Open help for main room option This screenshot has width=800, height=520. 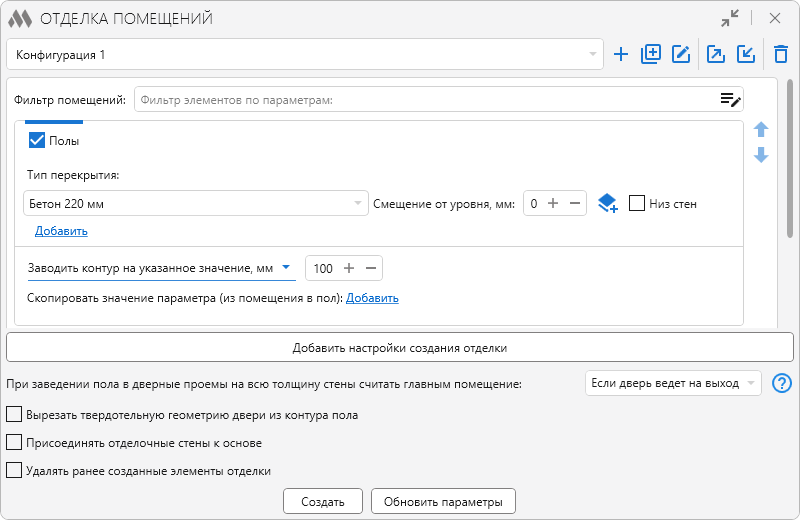click(782, 383)
